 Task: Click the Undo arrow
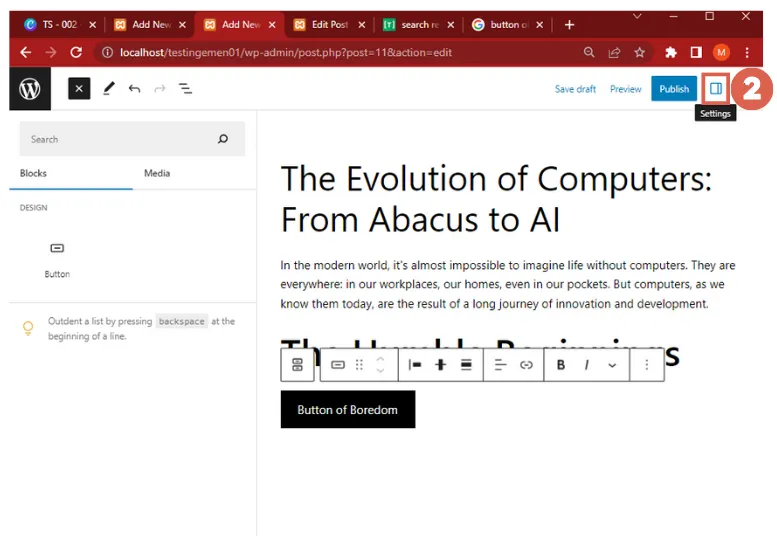tap(134, 89)
